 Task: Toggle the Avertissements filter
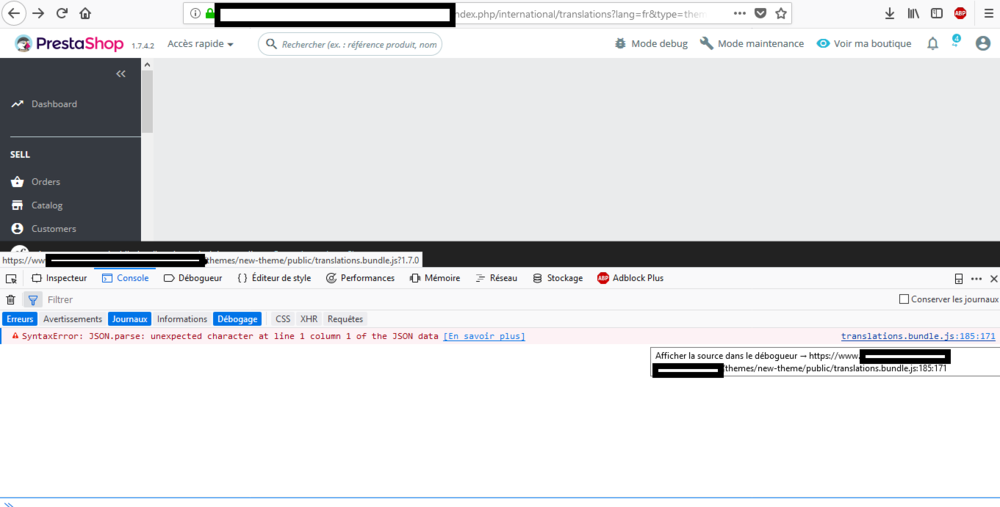(x=73, y=319)
